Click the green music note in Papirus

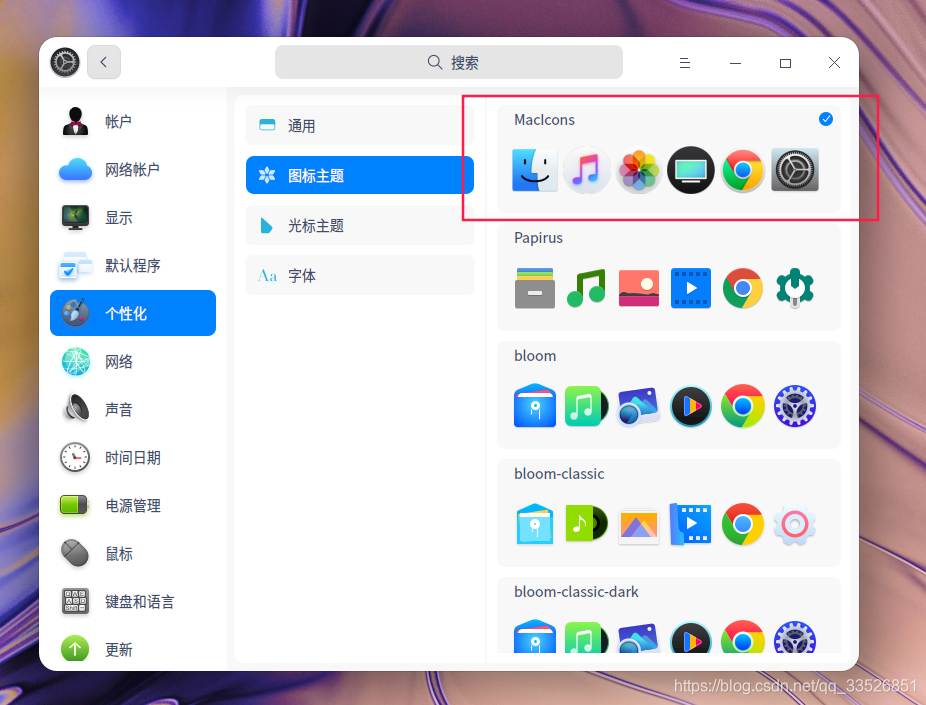586,288
